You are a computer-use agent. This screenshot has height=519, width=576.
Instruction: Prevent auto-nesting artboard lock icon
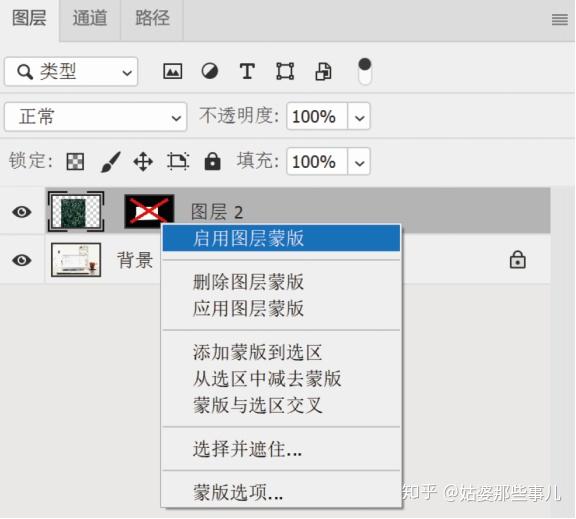(178, 161)
